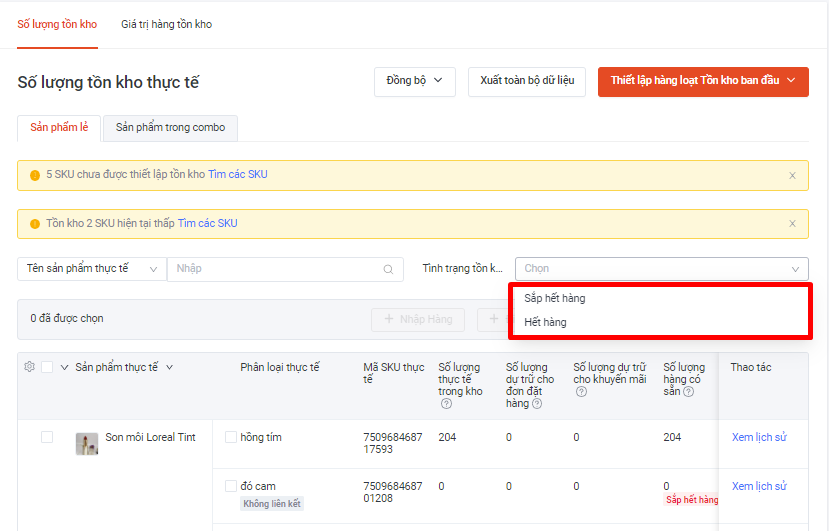Click the Son môi Loreal Tint product name

[x=150, y=437]
